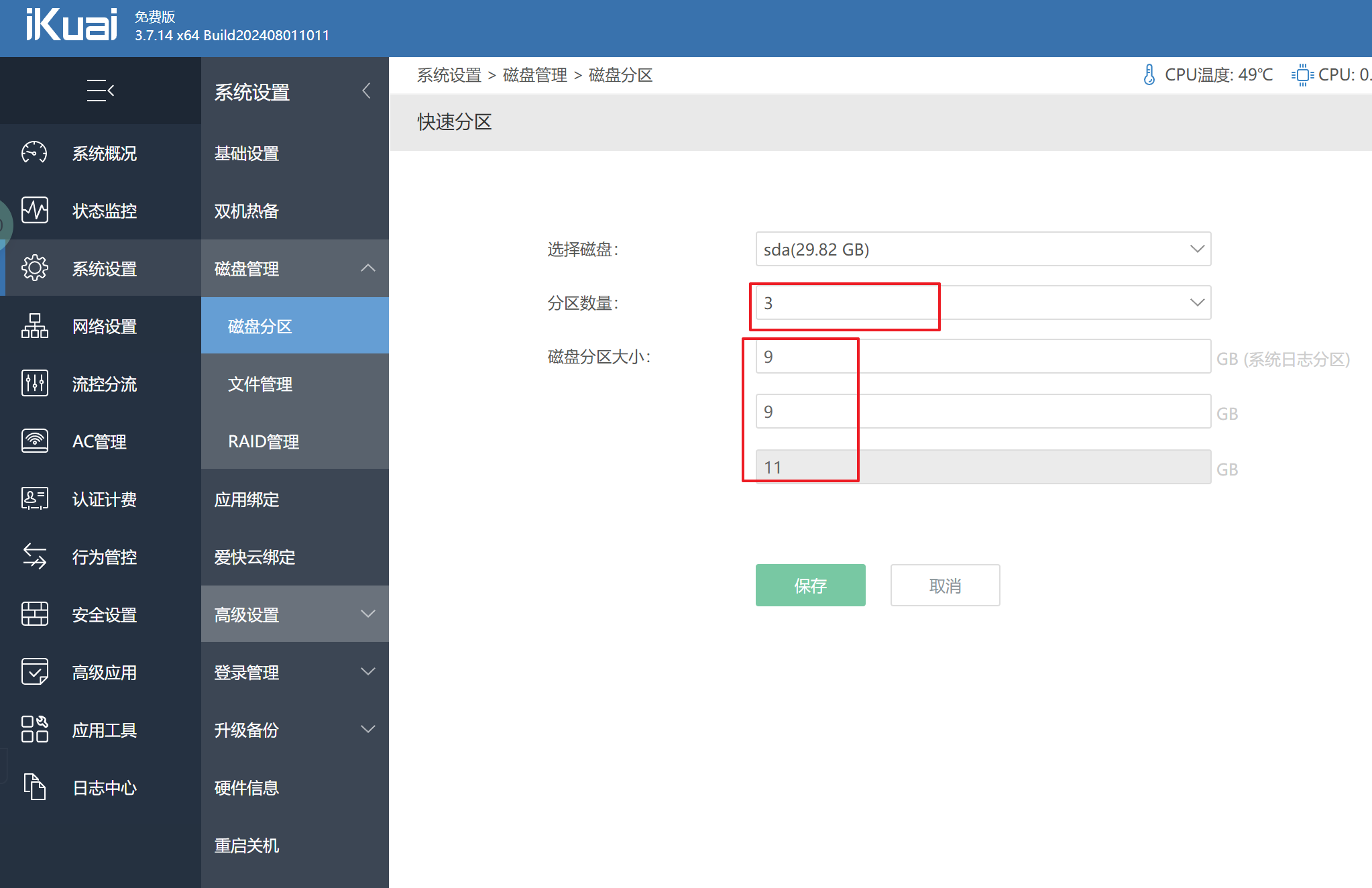This screenshot has height=888, width=1372.
Task: Click the 系统设置 gear icon
Action: click(34, 268)
